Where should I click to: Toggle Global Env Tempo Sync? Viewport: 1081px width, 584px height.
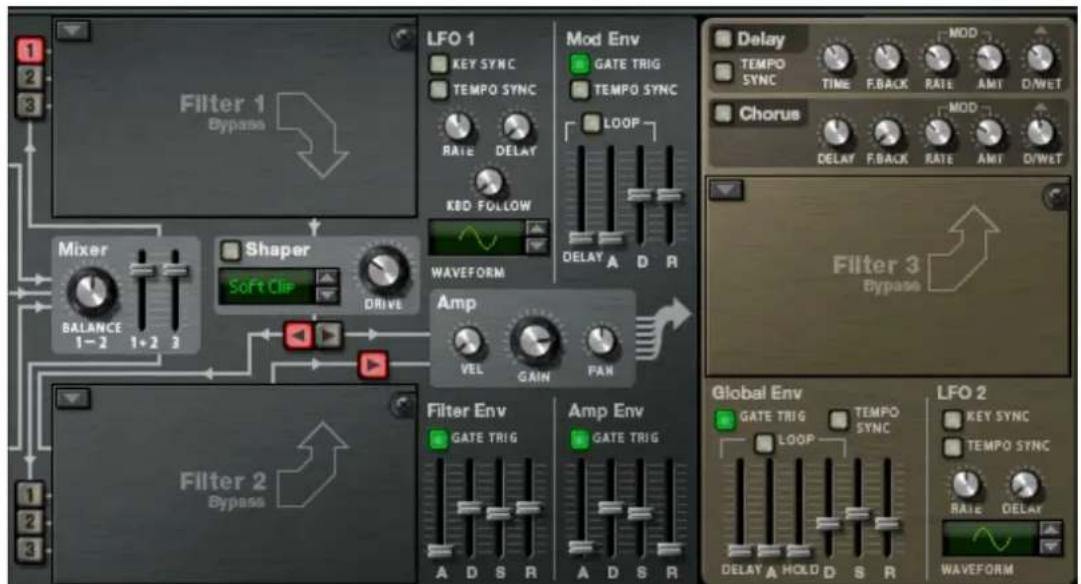[839, 419]
